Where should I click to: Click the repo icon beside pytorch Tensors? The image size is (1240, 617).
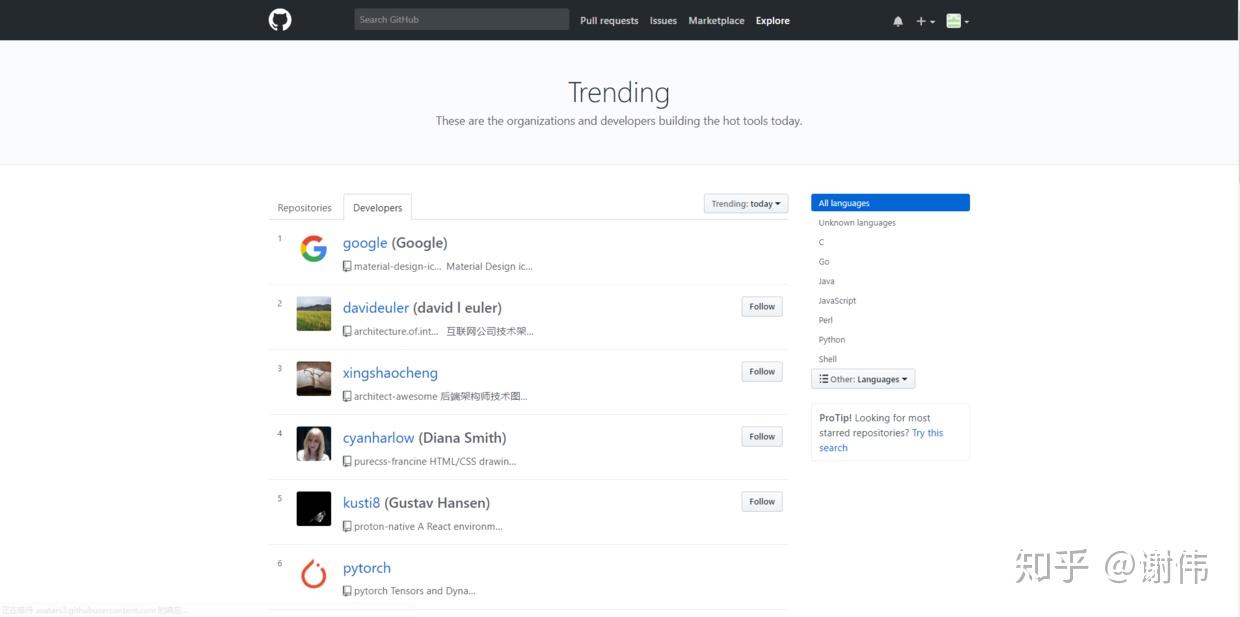click(x=347, y=592)
